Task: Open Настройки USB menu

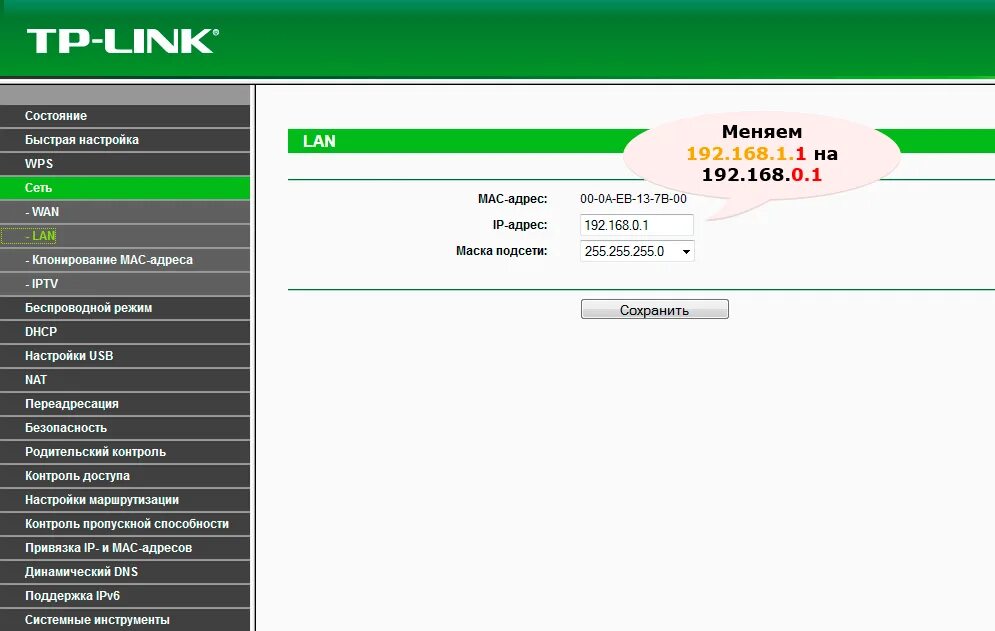Action: click(125, 355)
